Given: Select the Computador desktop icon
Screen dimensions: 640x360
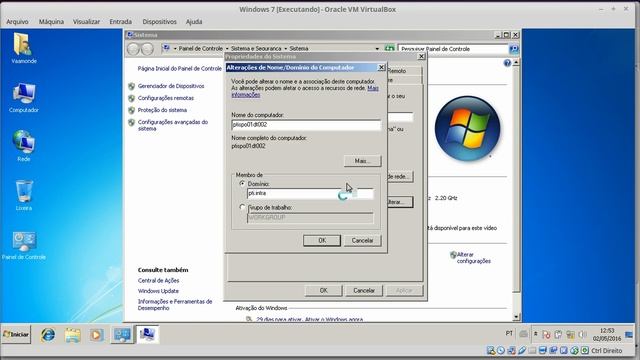Looking at the screenshot, I should [24, 98].
